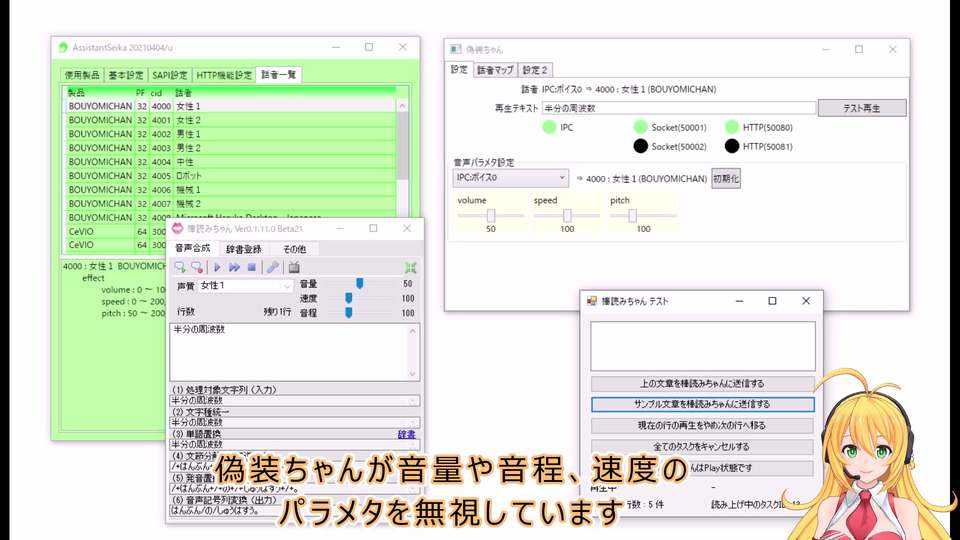The width and height of the screenshot is (960, 540).
Task: Adjust the speed slider in 偽装ちゃん
Action: tap(567, 216)
